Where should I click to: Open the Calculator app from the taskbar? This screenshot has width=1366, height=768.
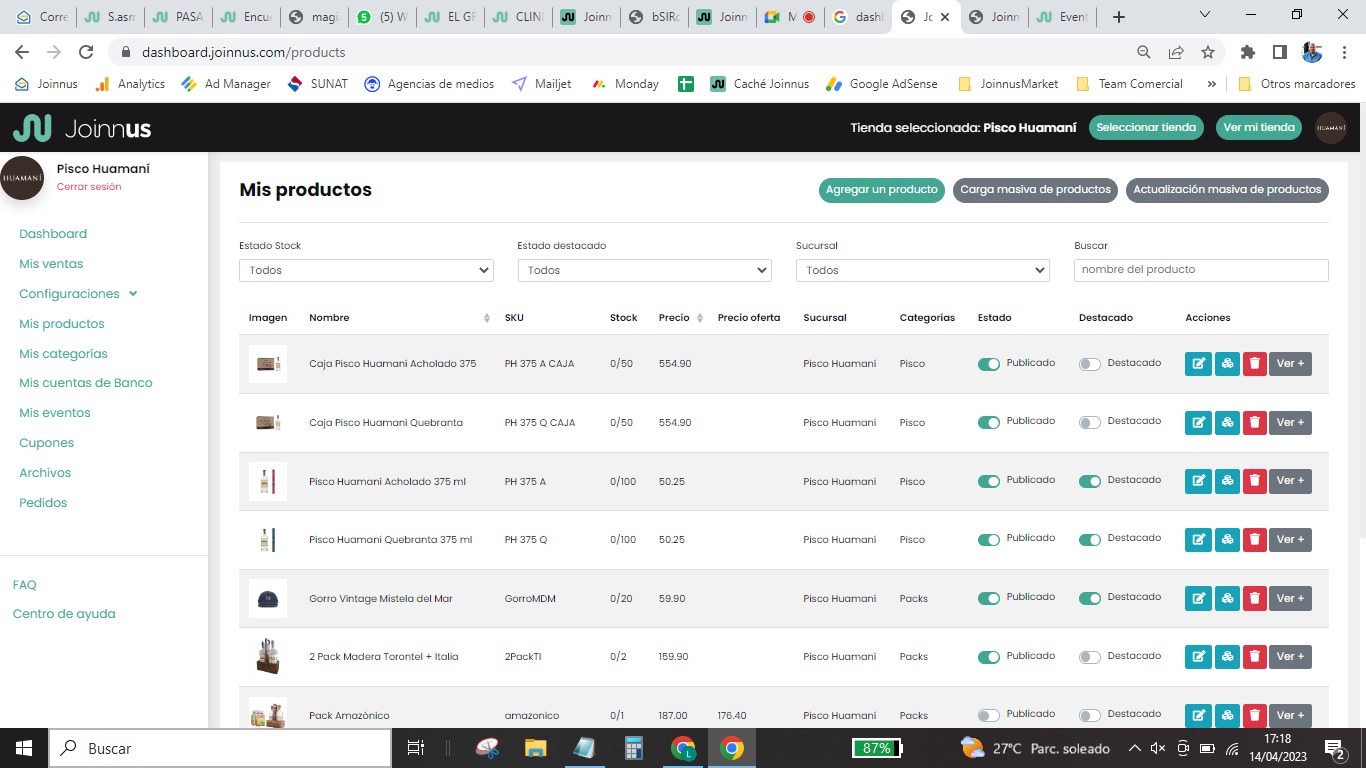[633, 748]
